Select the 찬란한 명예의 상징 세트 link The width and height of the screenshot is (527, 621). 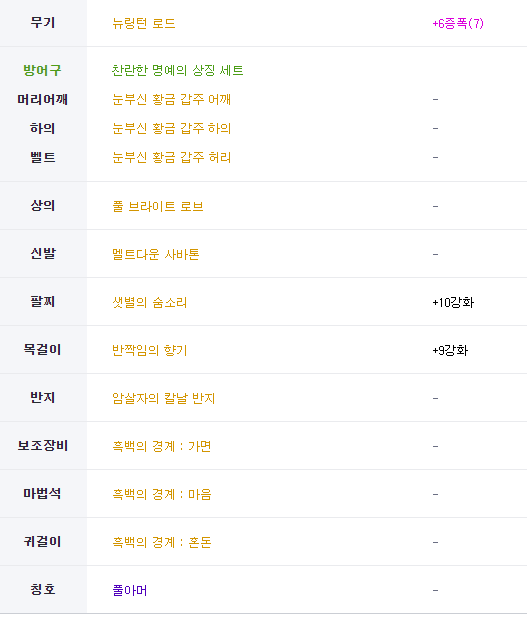coord(177,70)
